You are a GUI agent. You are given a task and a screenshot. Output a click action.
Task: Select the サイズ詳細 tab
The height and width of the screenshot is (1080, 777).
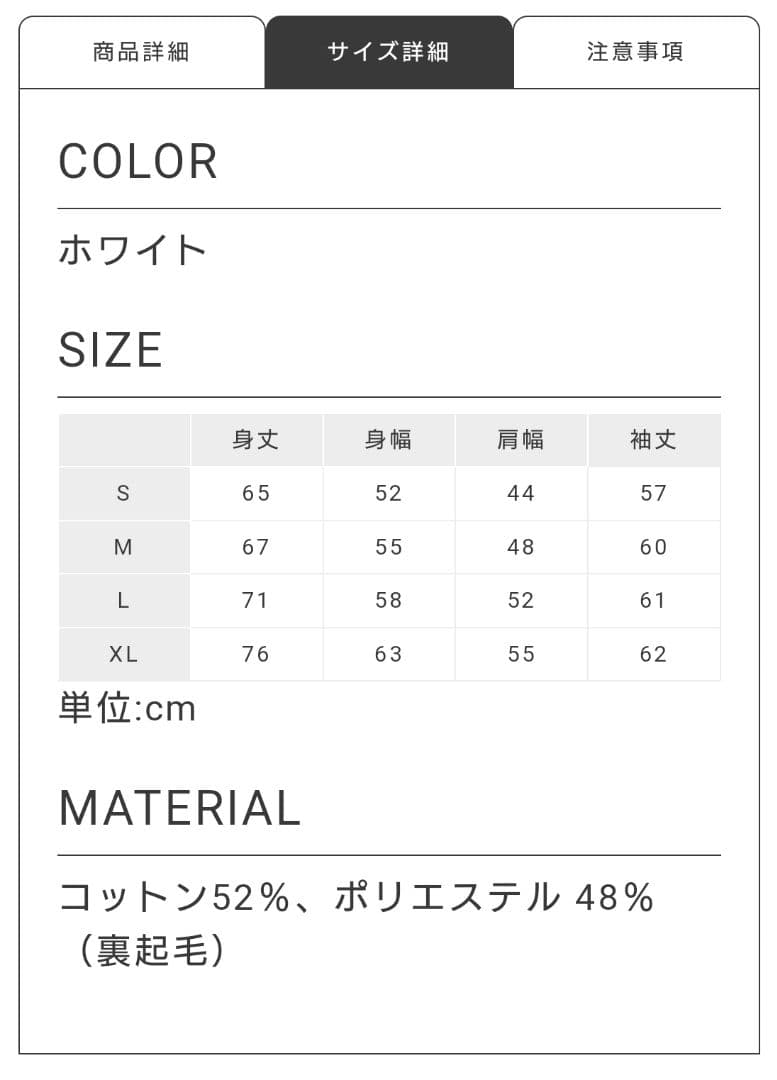388,52
